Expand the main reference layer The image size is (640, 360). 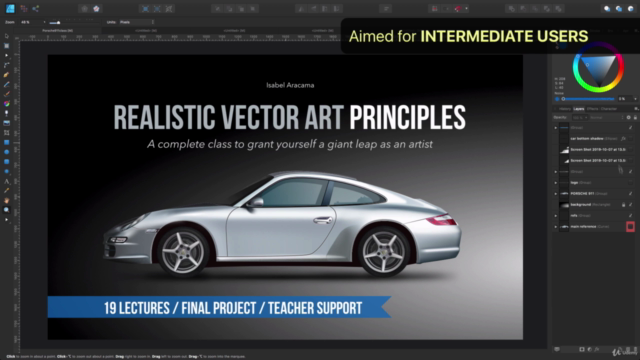pos(556,227)
